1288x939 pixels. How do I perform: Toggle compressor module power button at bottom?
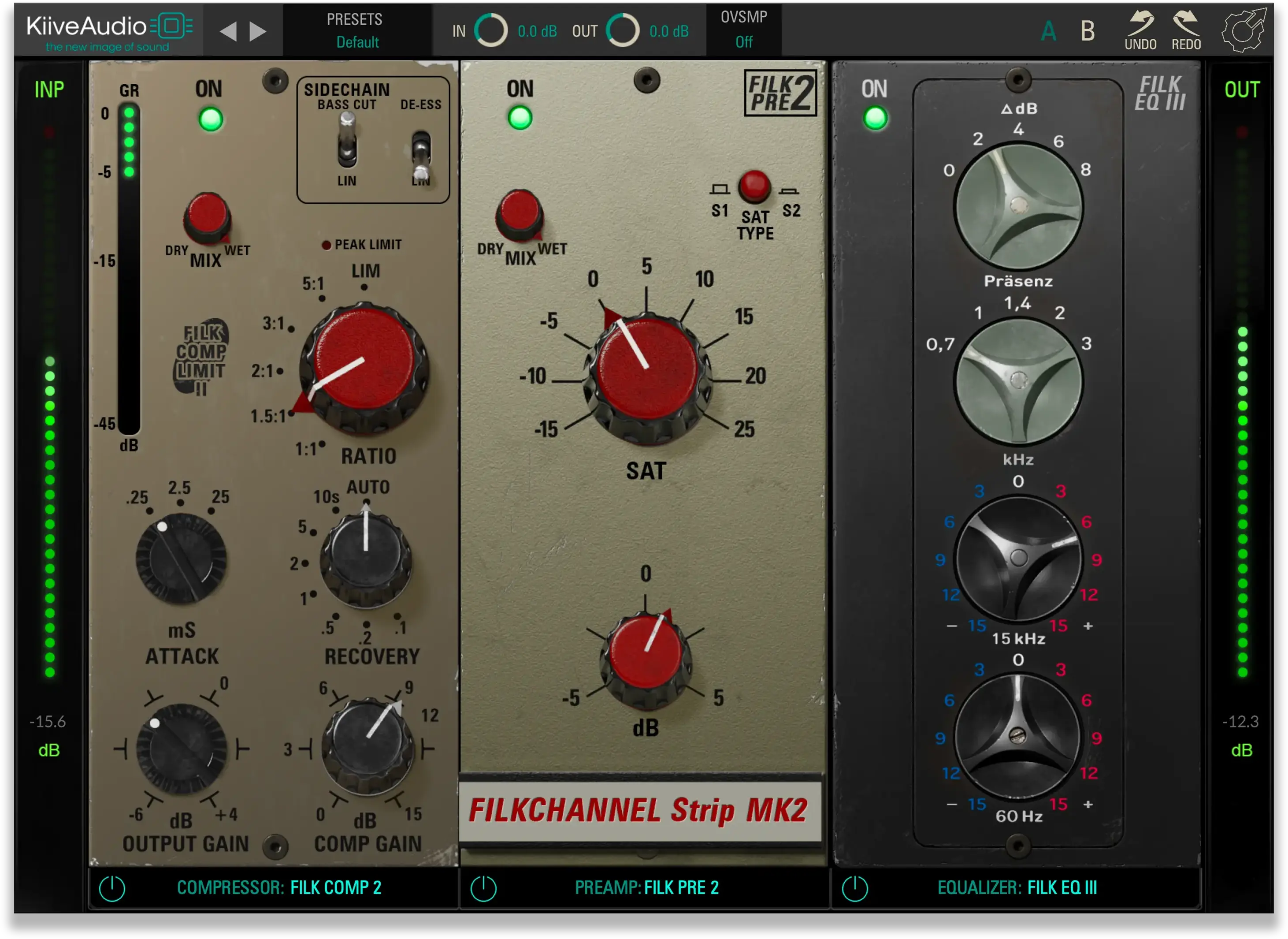(x=112, y=888)
